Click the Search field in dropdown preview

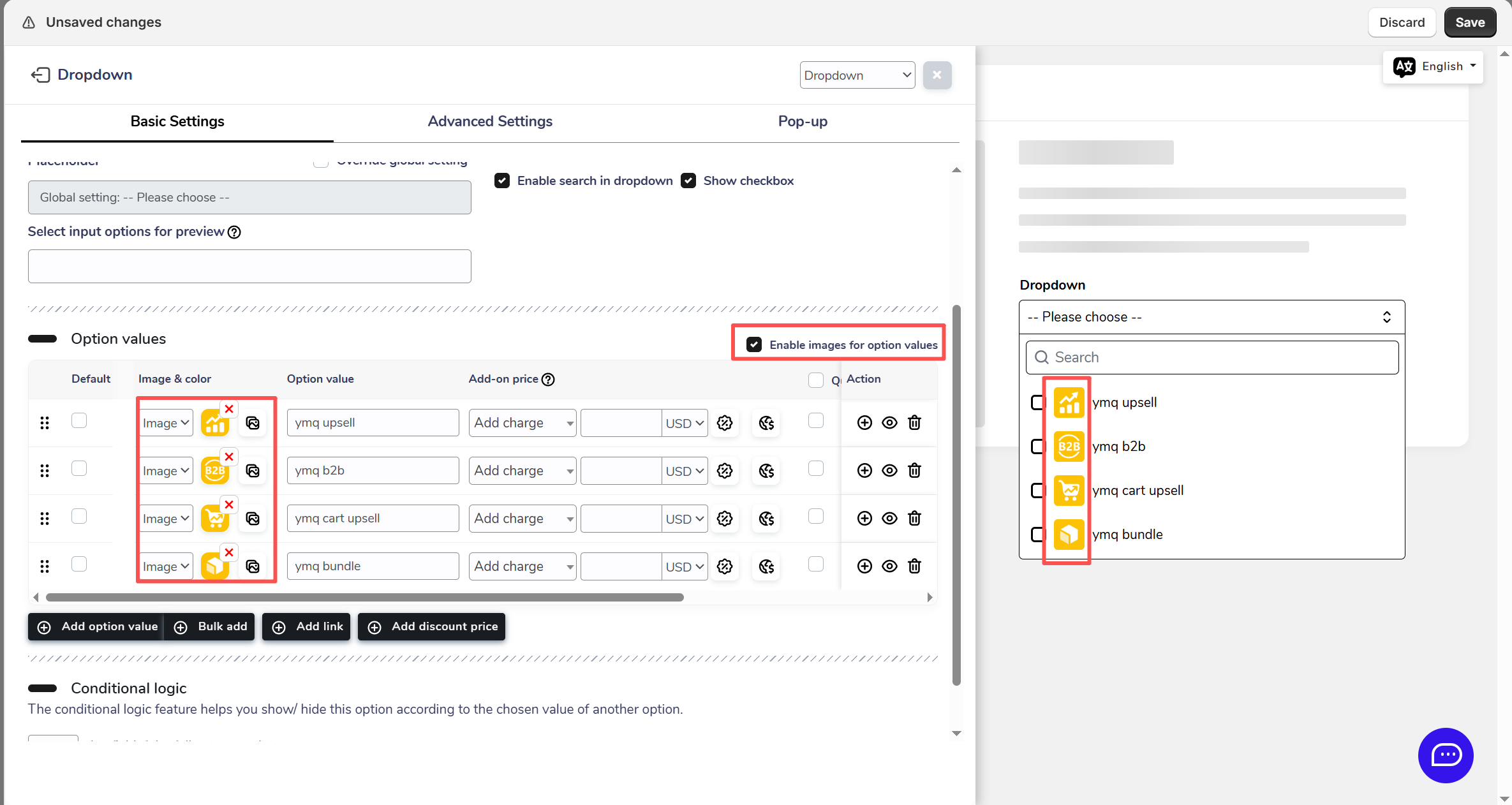[x=1212, y=357]
